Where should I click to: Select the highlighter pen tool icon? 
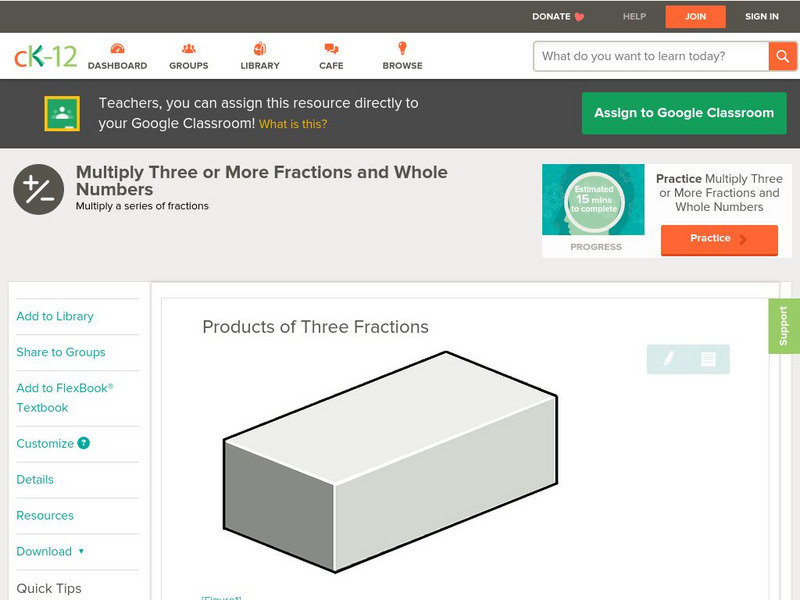(668, 359)
